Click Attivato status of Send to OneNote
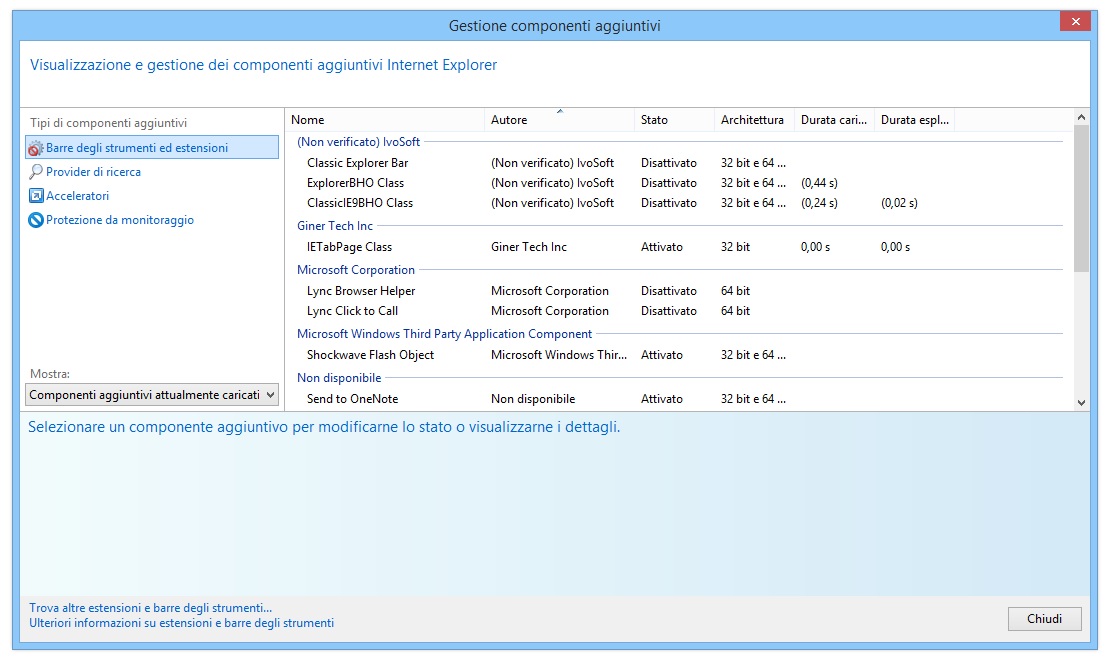The width and height of the screenshot is (1115, 658). click(662, 399)
